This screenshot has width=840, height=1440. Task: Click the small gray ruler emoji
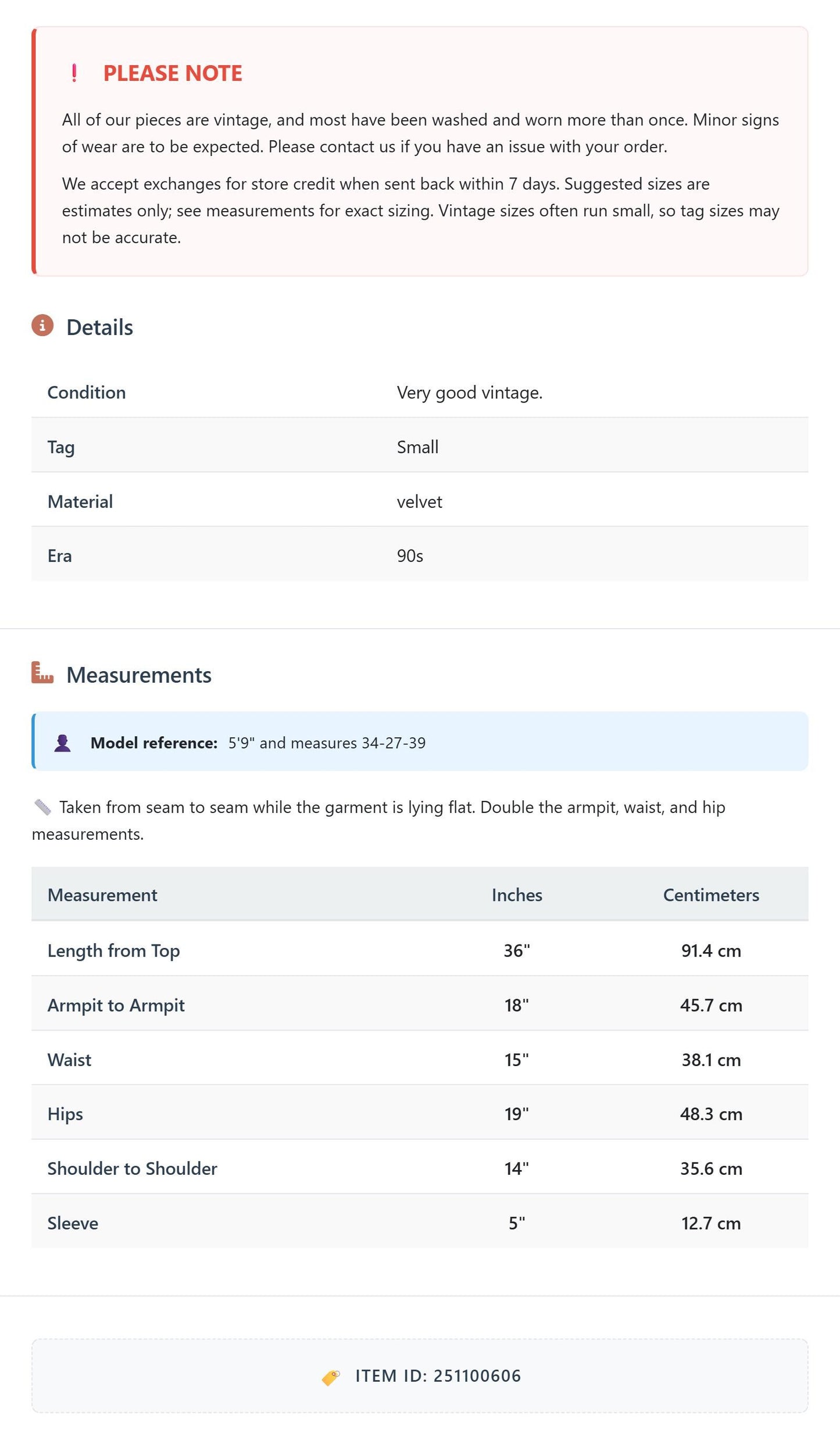pyautogui.click(x=42, y=807)
